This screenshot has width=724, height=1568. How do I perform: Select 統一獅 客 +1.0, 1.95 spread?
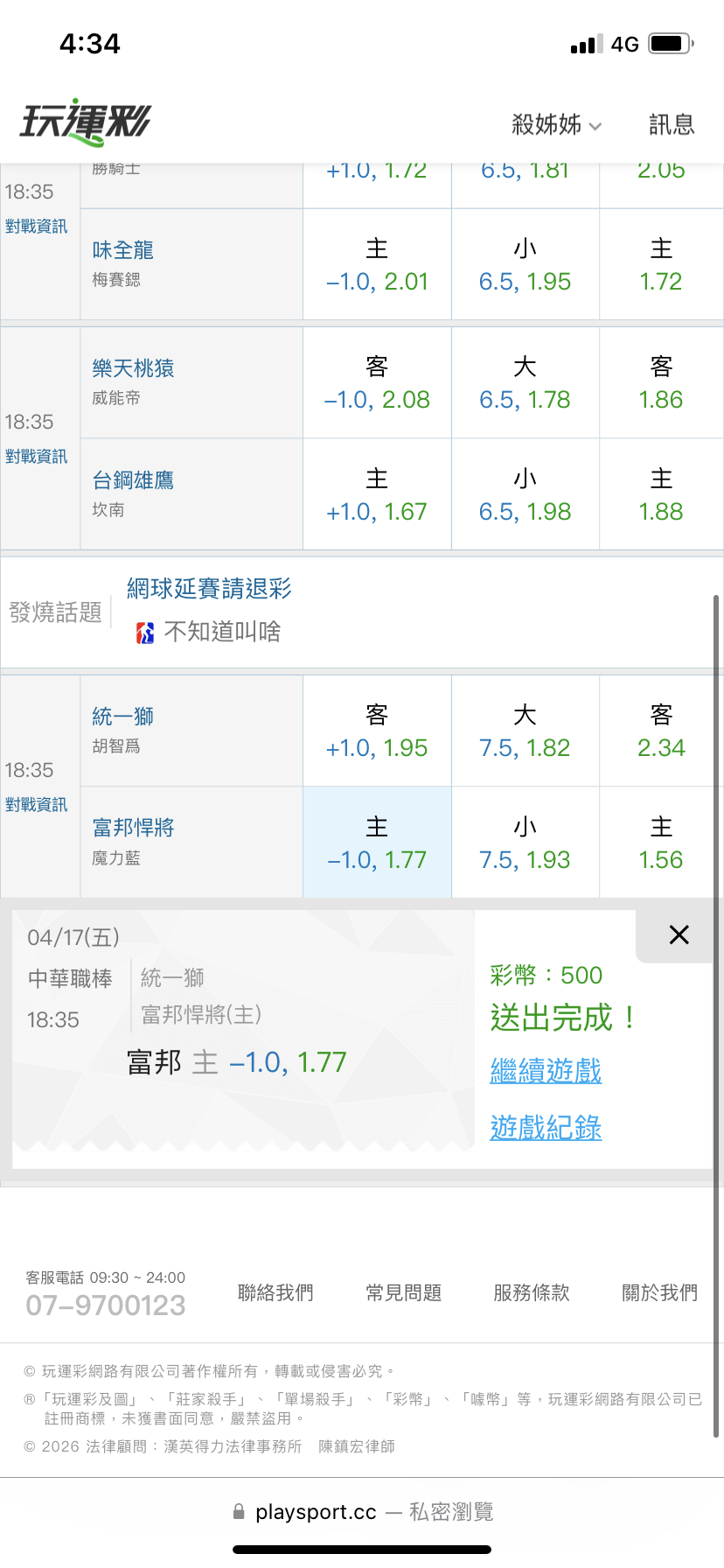[x=377, y=731]
